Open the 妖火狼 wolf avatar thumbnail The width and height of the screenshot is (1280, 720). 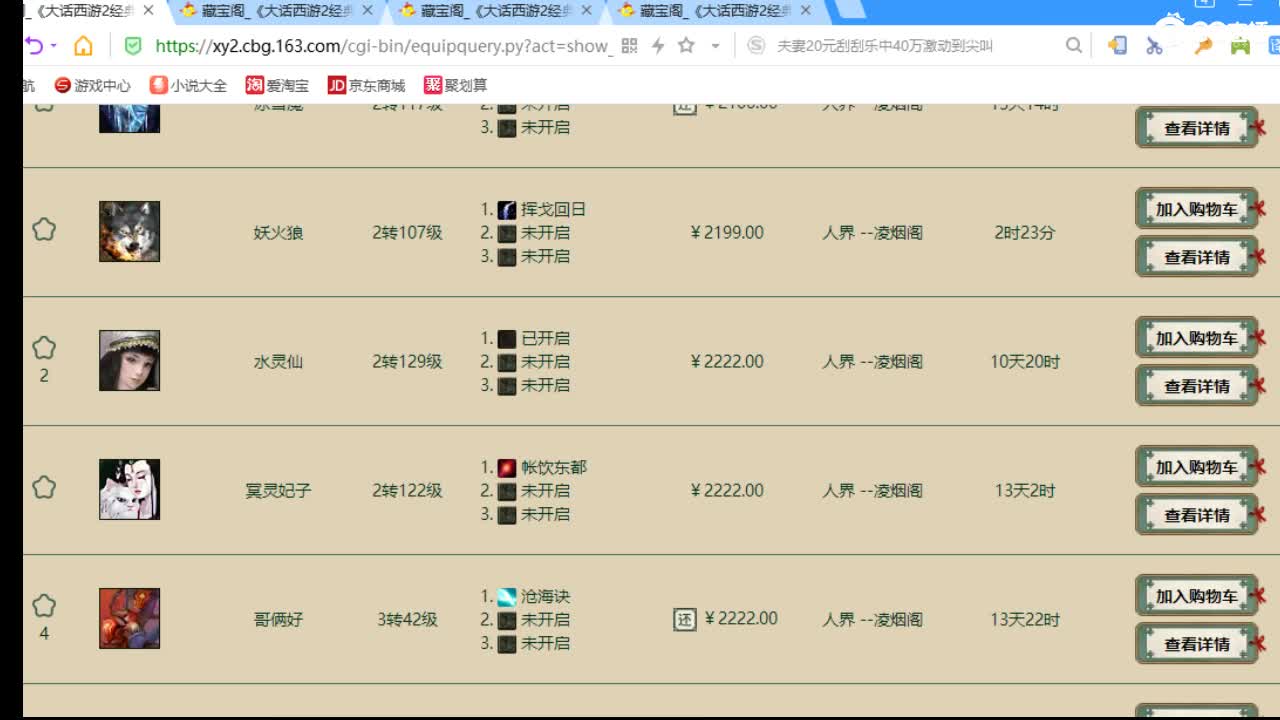pos(129,232)
